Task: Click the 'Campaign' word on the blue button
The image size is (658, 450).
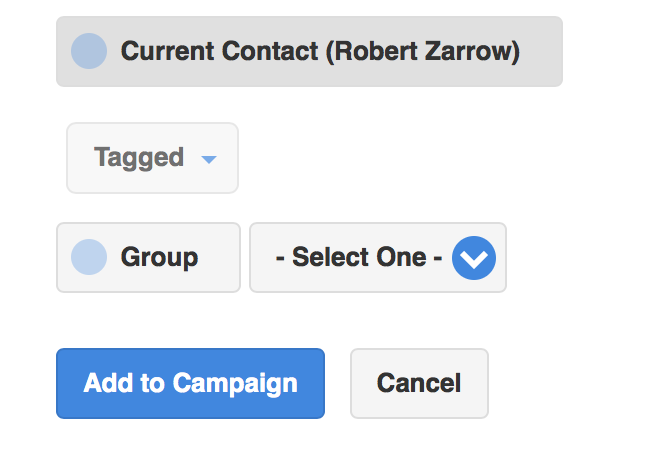Action: click(x=235, y=384)
